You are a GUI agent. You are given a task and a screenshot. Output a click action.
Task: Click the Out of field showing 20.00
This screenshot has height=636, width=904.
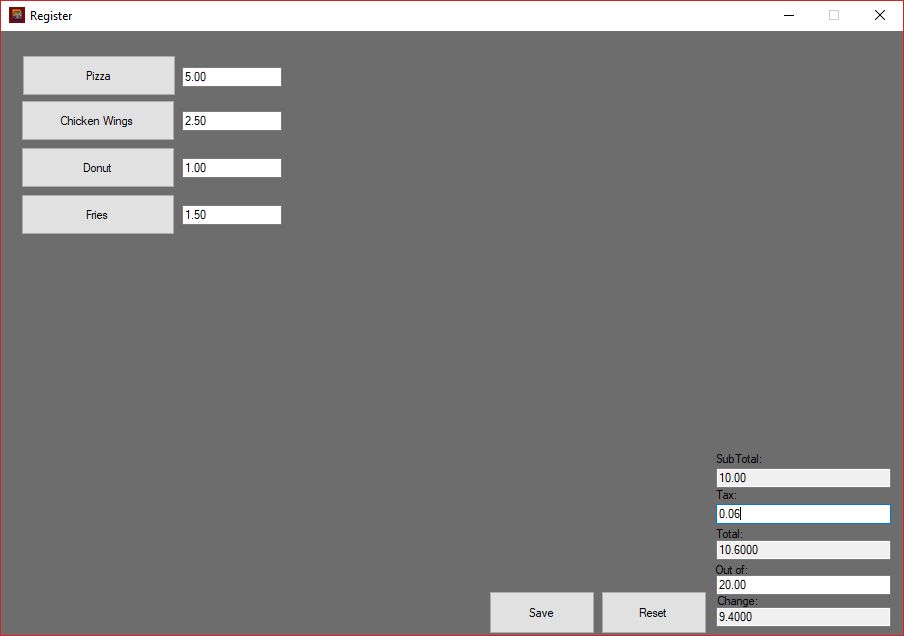pos(803,585)
